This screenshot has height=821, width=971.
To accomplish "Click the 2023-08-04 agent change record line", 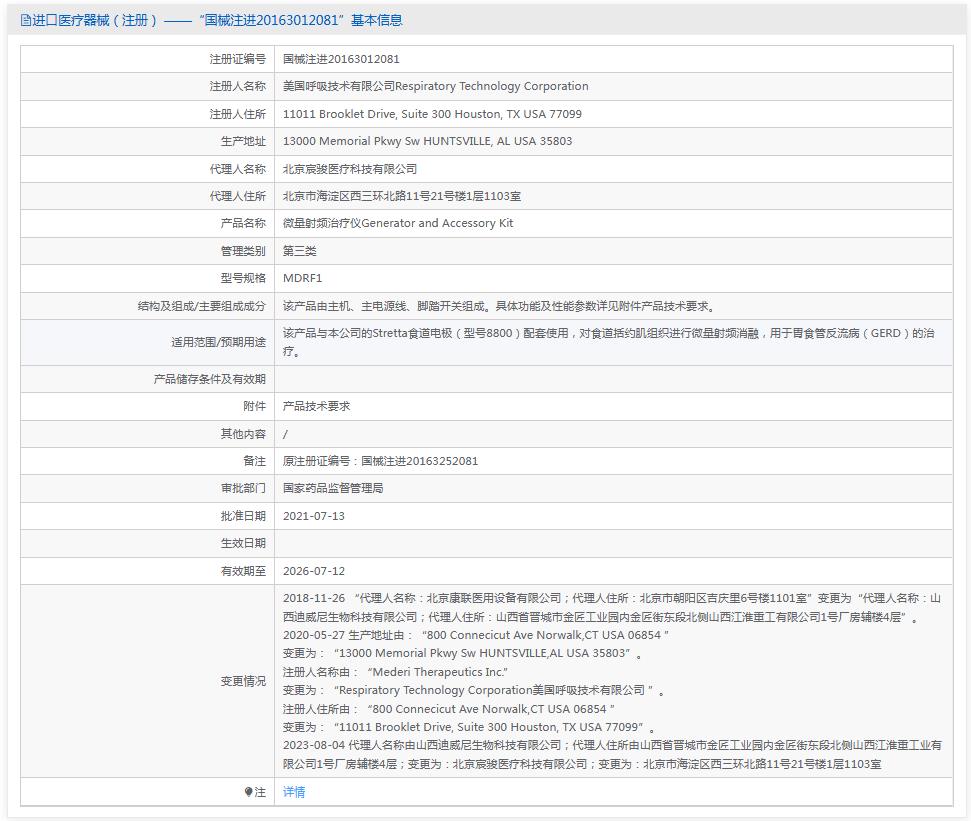I will click(612, 754).
